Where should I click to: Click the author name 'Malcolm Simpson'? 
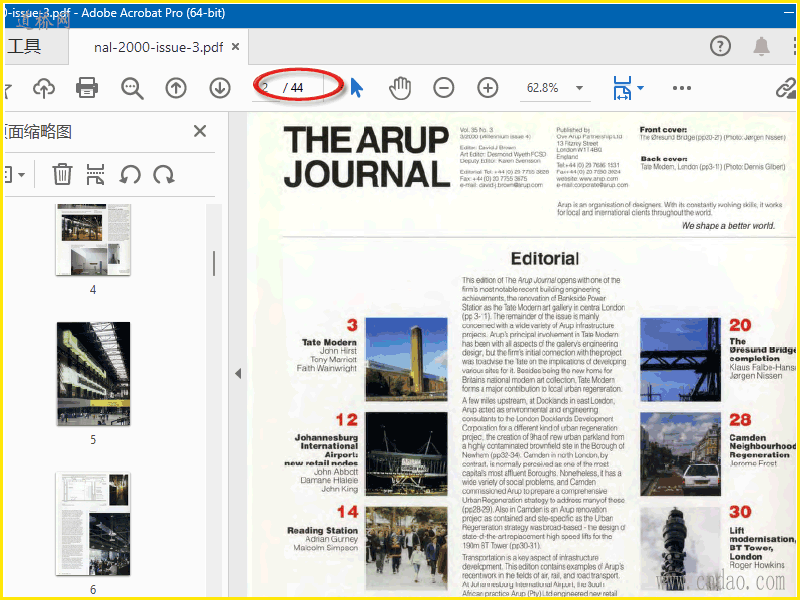coord(326,548)
